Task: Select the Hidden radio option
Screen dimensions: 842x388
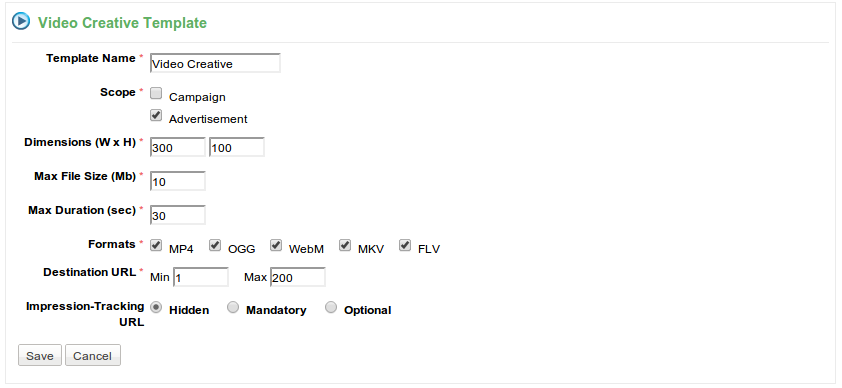Action: coord(156,308)
